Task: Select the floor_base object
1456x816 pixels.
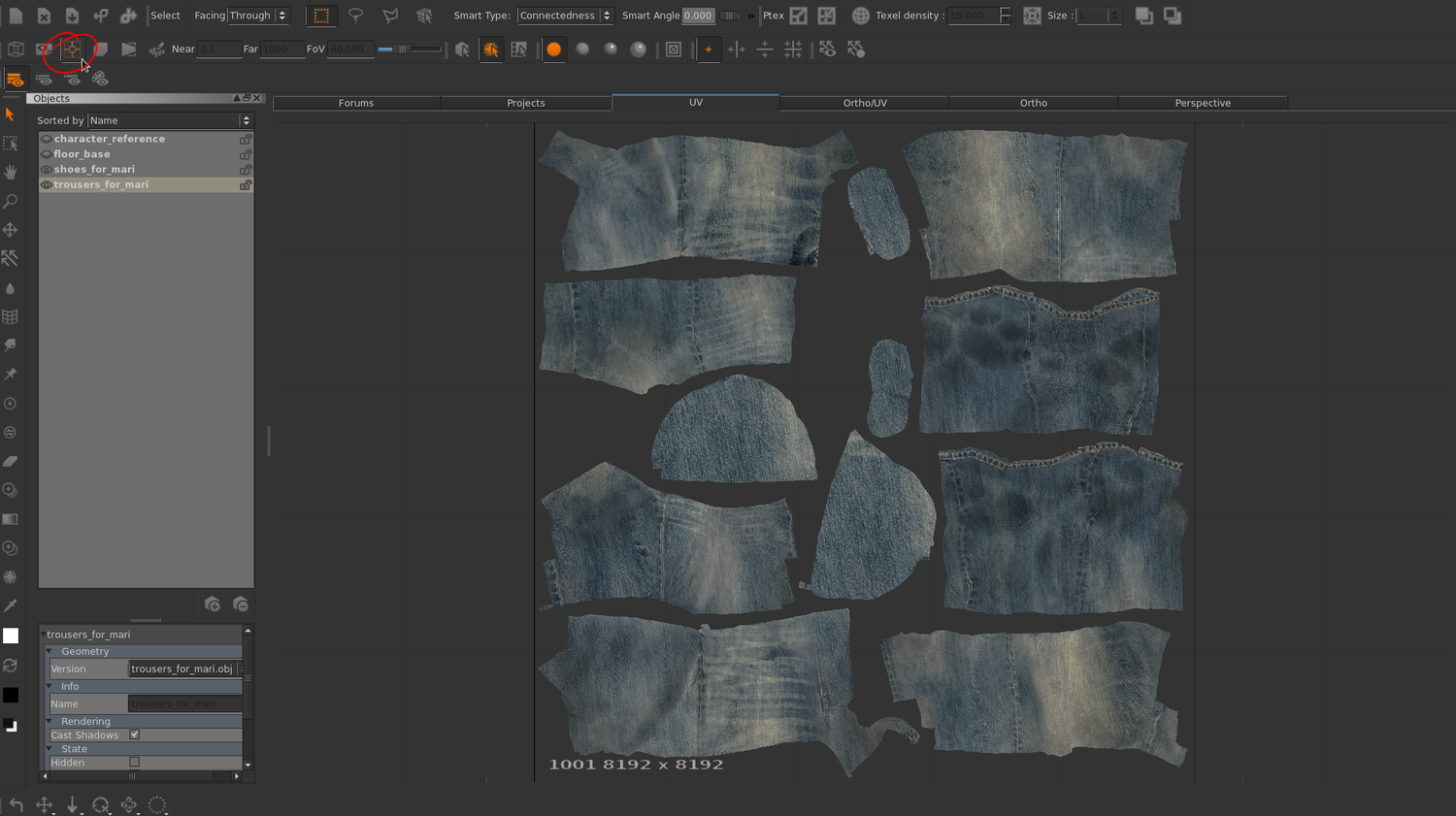Action: pos(82,154)
